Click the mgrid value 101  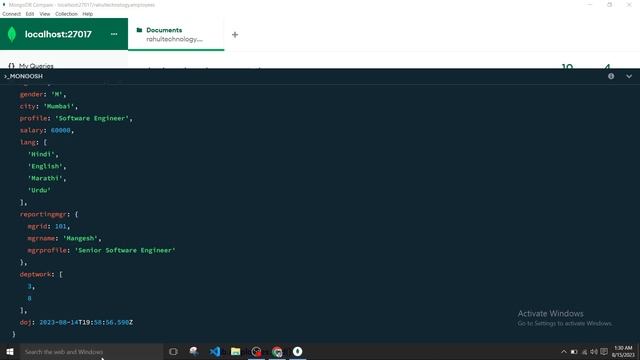(x=60, y=226)
